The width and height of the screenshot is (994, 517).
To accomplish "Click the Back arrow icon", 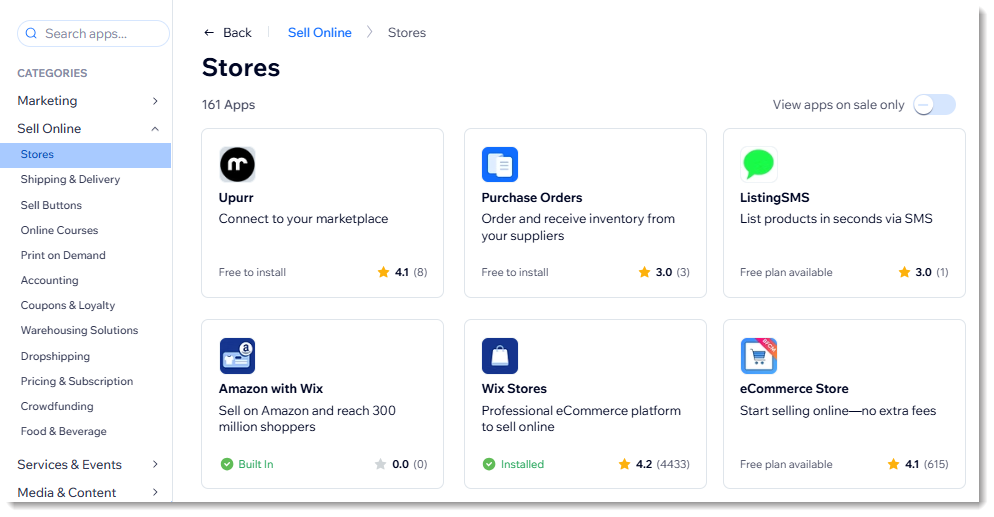I will (x=209, y=33).
